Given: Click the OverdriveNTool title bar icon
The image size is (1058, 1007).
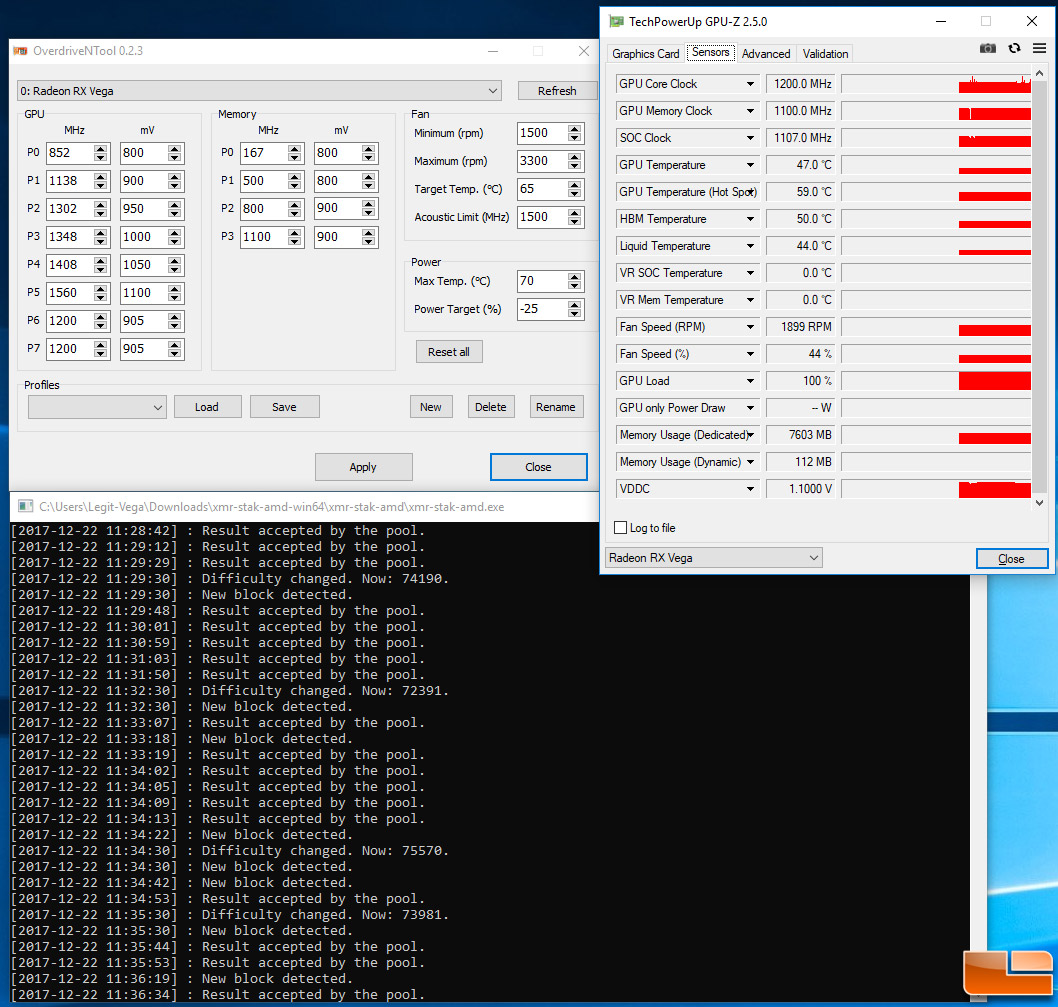Looking at the screenshot, I should pyautogui.click(x=20, y=51).
